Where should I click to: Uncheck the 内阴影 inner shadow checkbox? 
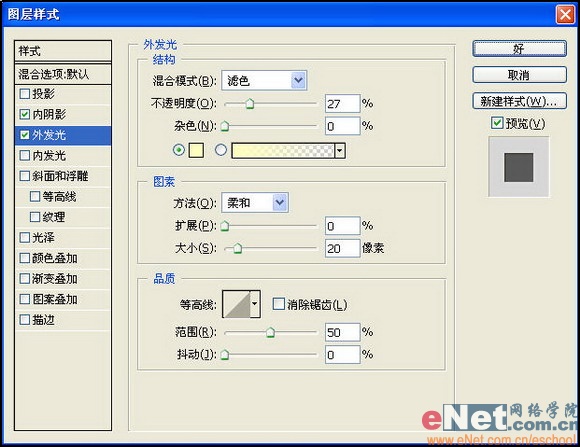(24, 114)
